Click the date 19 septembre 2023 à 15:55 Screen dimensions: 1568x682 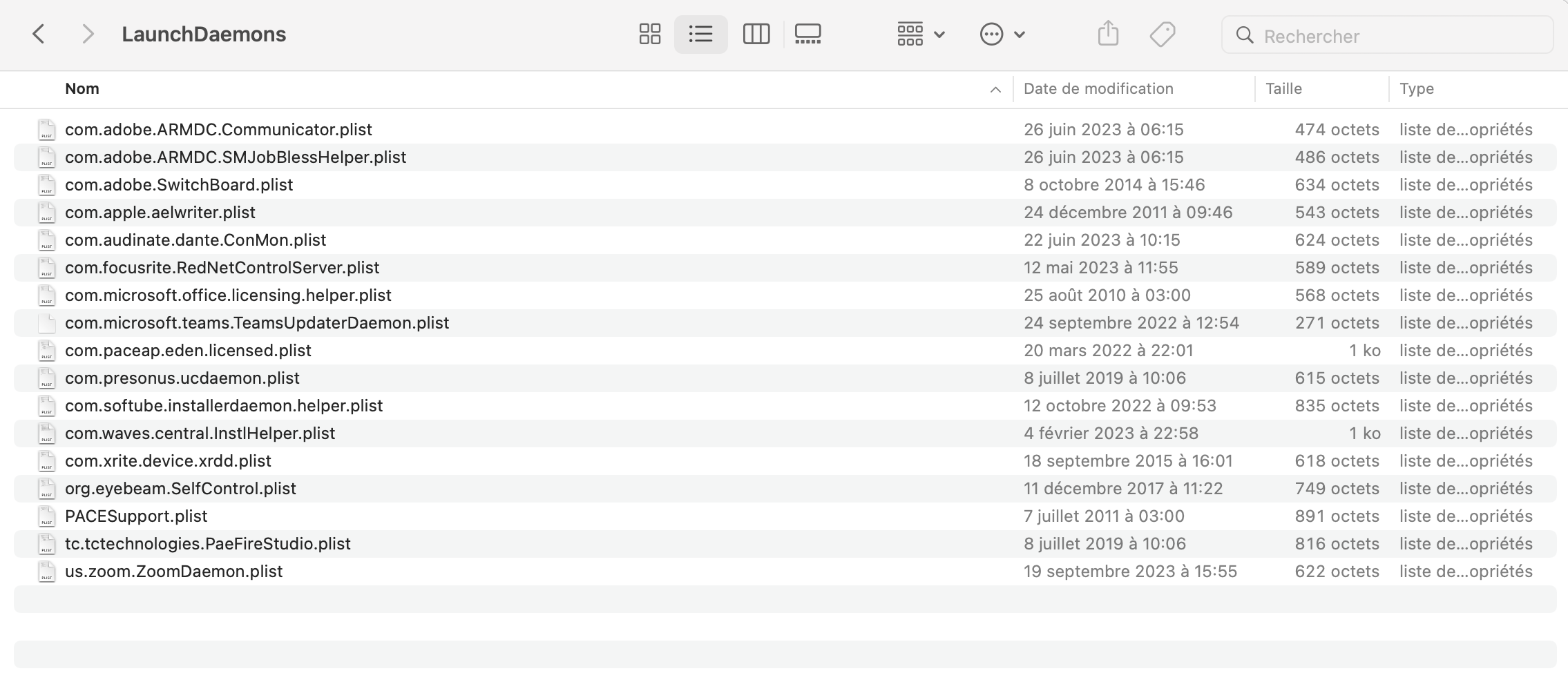(x=1130, y=571)
